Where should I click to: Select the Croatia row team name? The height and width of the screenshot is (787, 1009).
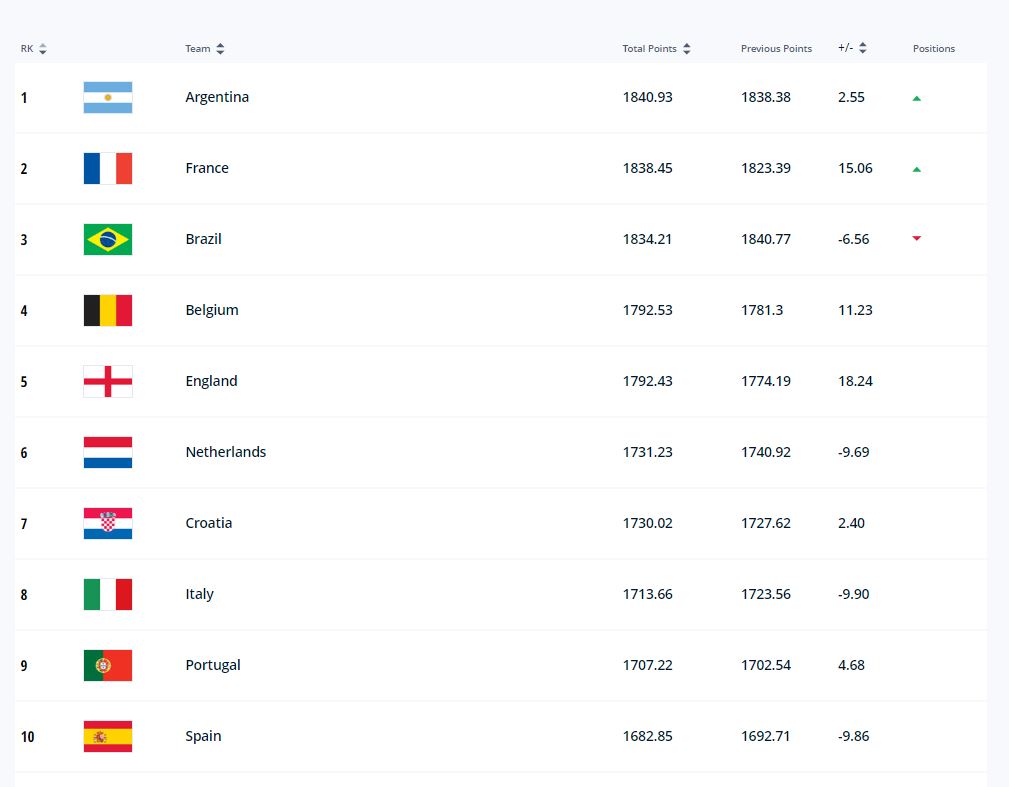coord(208,523)
